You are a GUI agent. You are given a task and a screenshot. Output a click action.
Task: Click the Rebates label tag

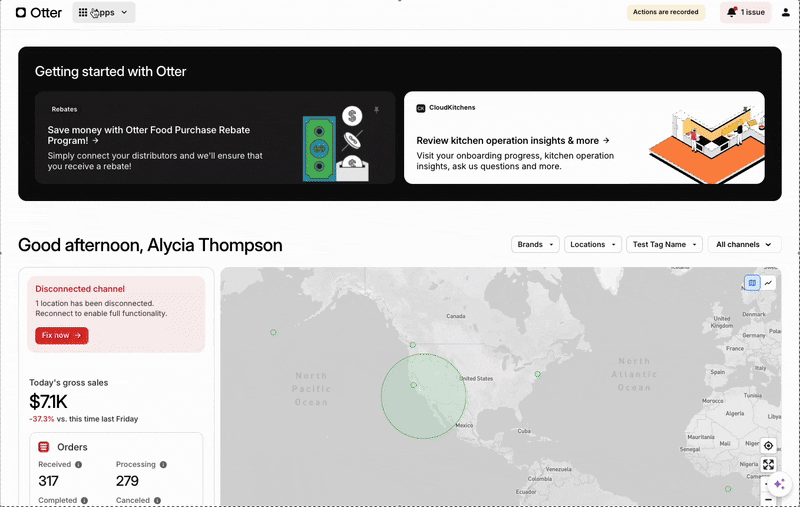[x=64, y=109]
